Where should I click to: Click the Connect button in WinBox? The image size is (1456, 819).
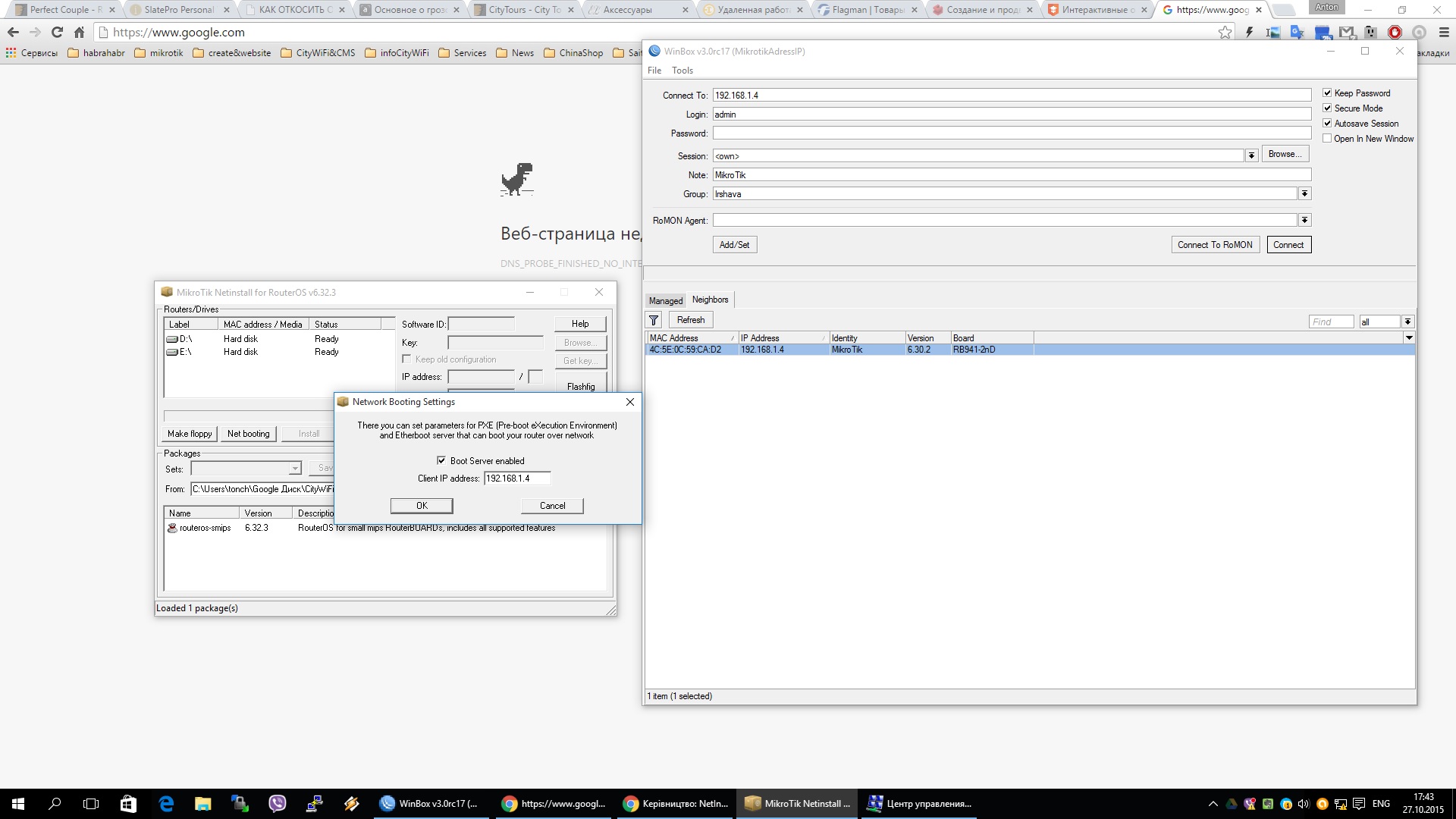click(1288, 244)
